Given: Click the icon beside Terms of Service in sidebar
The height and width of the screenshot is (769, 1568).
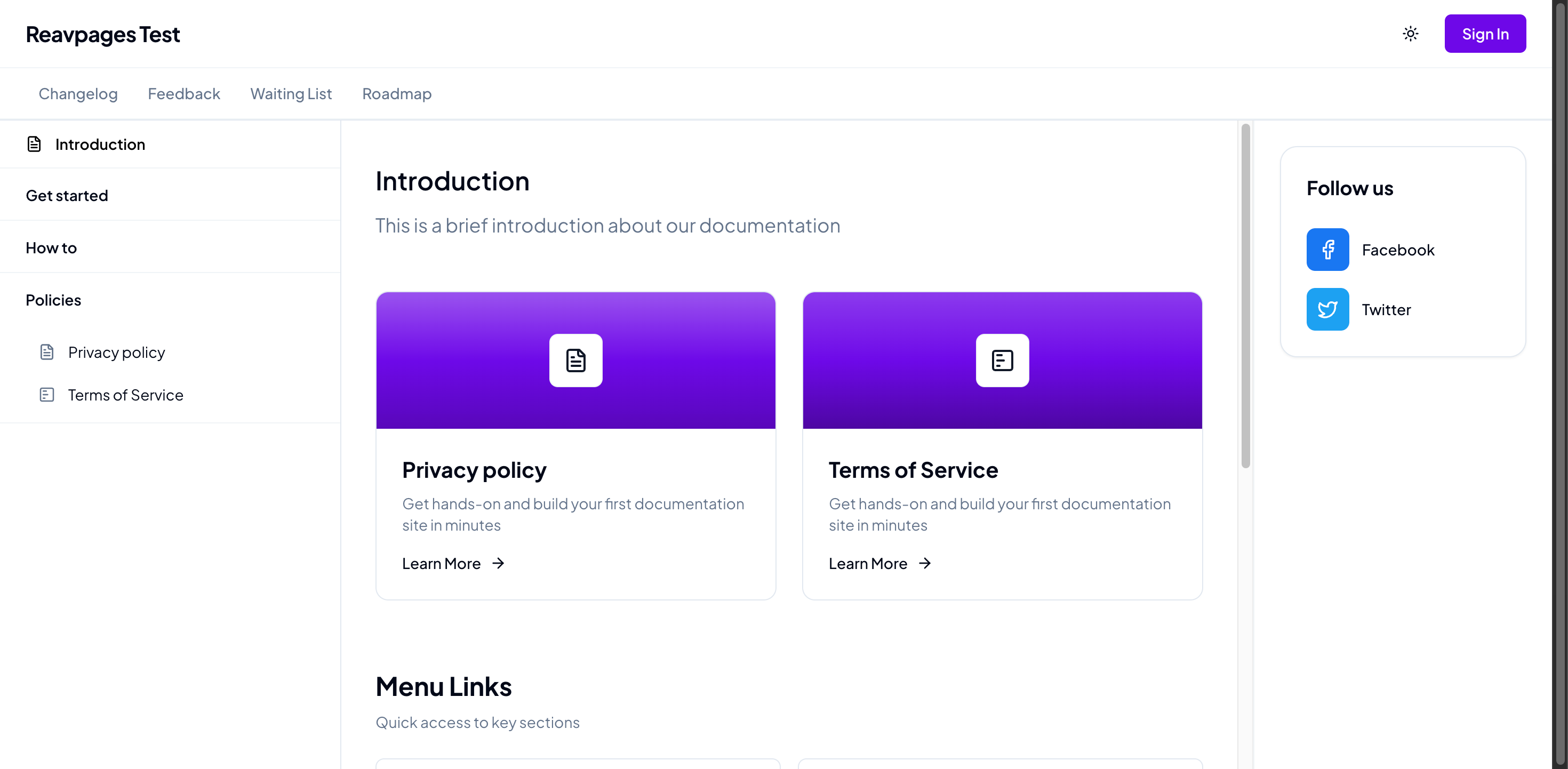Looking at the screenshot, I should [47, 395].
